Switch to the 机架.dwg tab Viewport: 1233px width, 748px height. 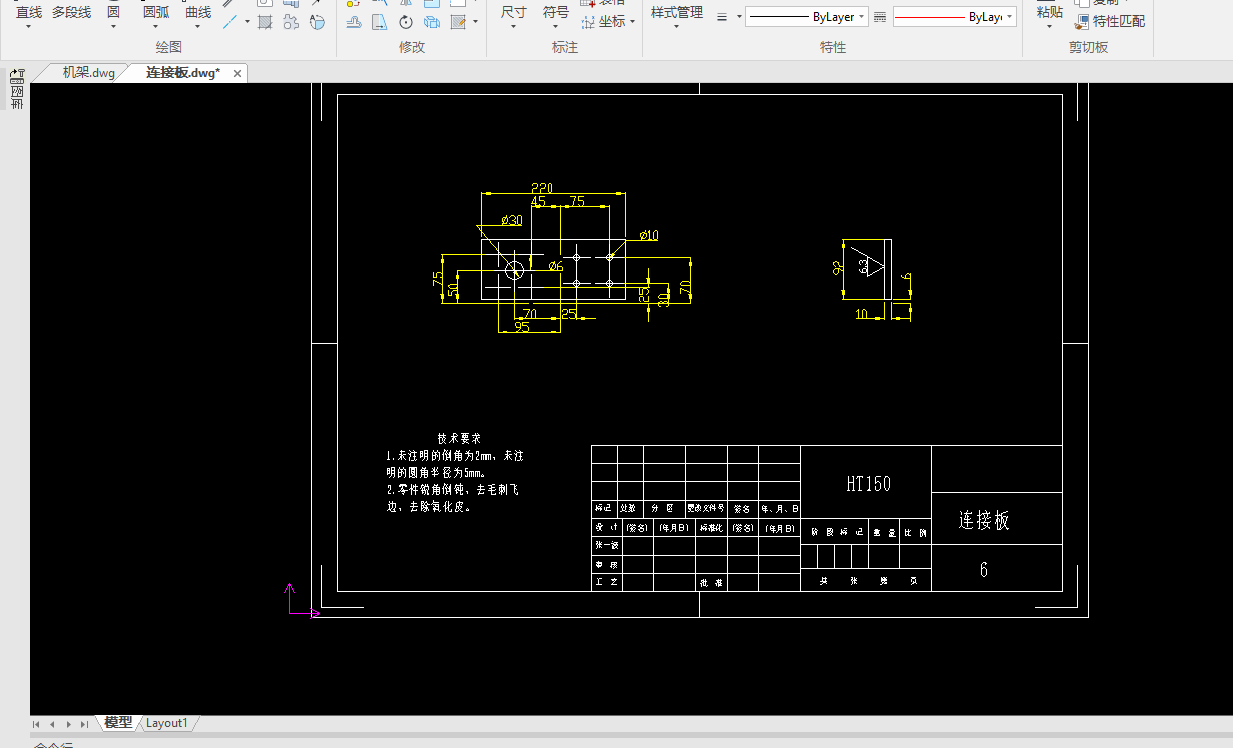88,72
